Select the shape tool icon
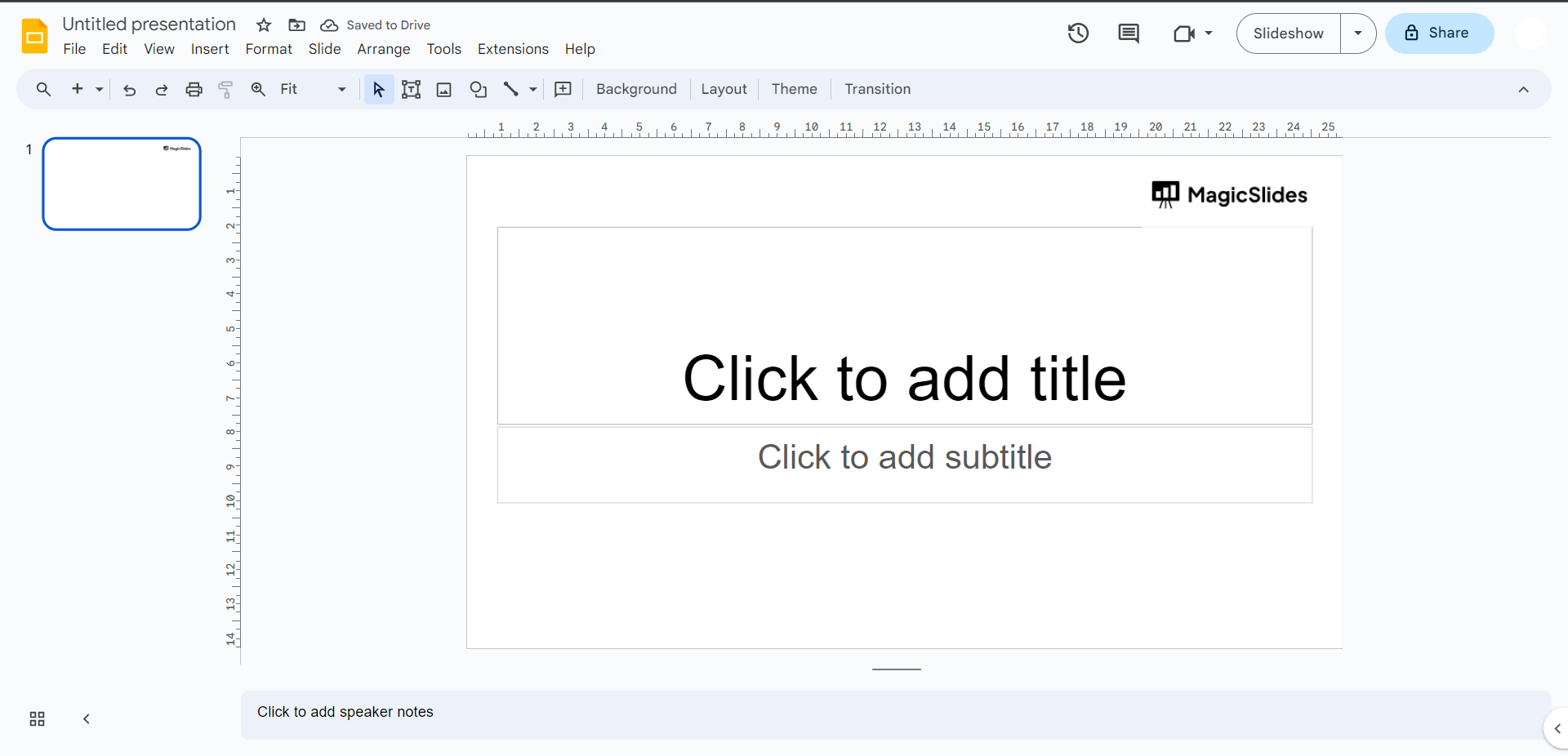Screen dimensions: 1568x756 click(x=478, y=90)
